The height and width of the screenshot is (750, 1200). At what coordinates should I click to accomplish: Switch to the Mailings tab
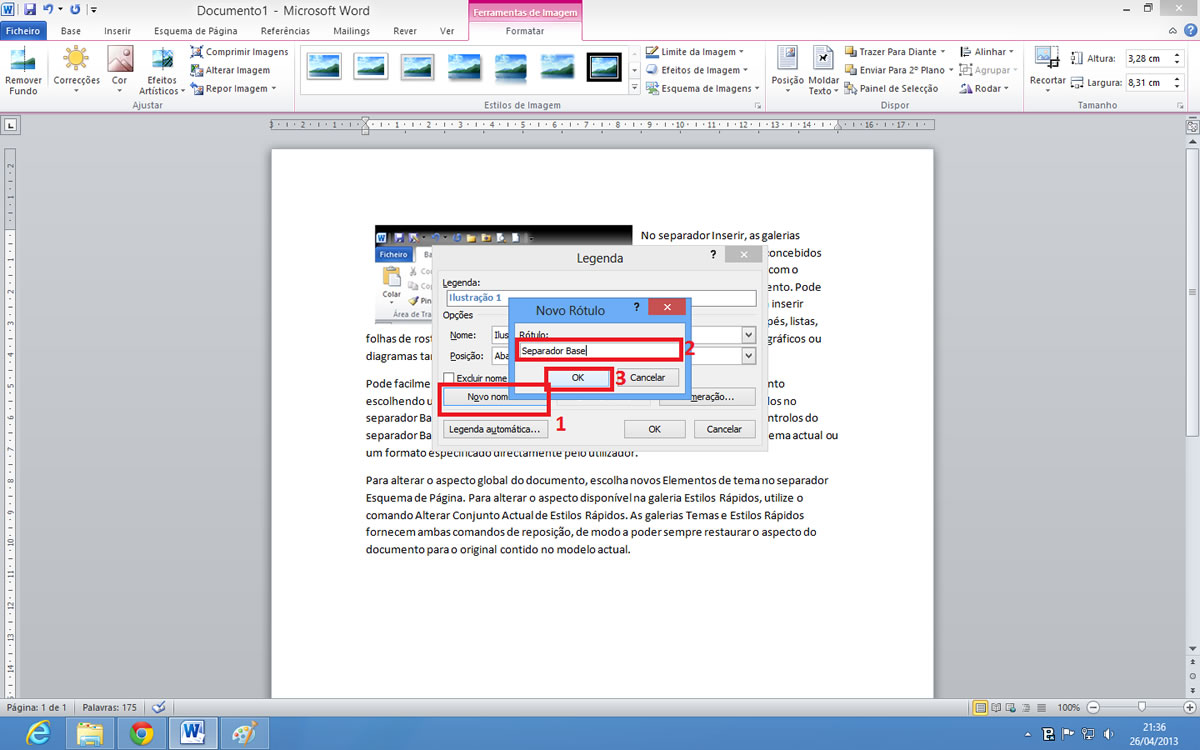tap(351, 31)
